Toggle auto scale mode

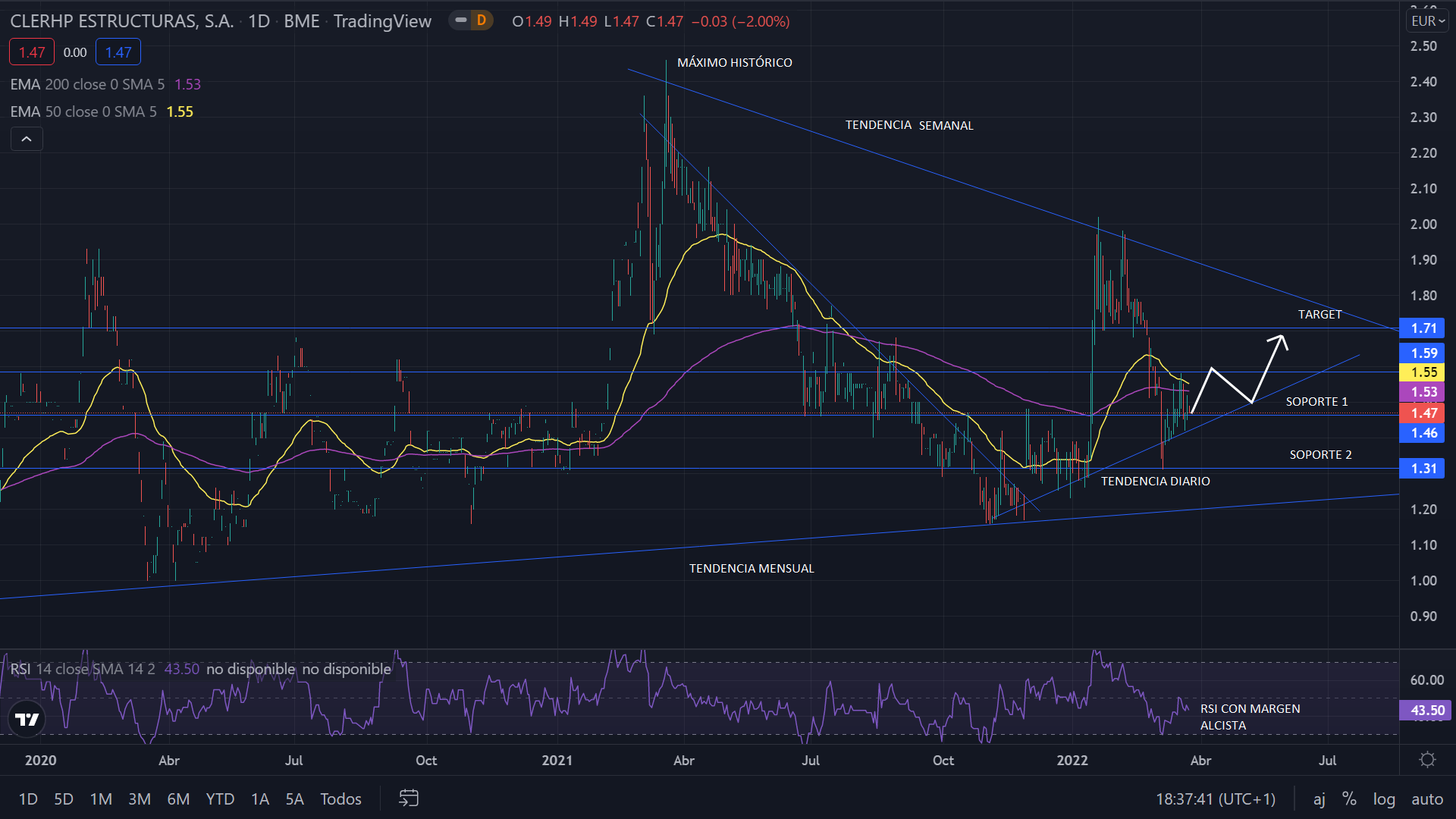click(1426, 799)
